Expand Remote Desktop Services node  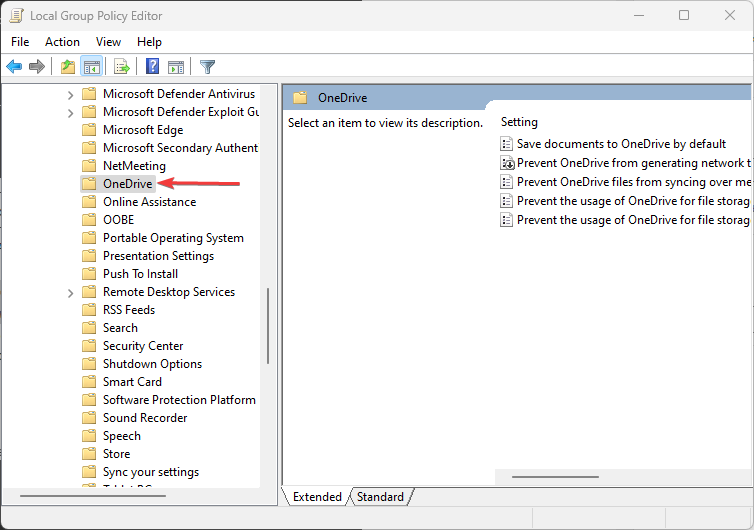(x=70, y=293)
